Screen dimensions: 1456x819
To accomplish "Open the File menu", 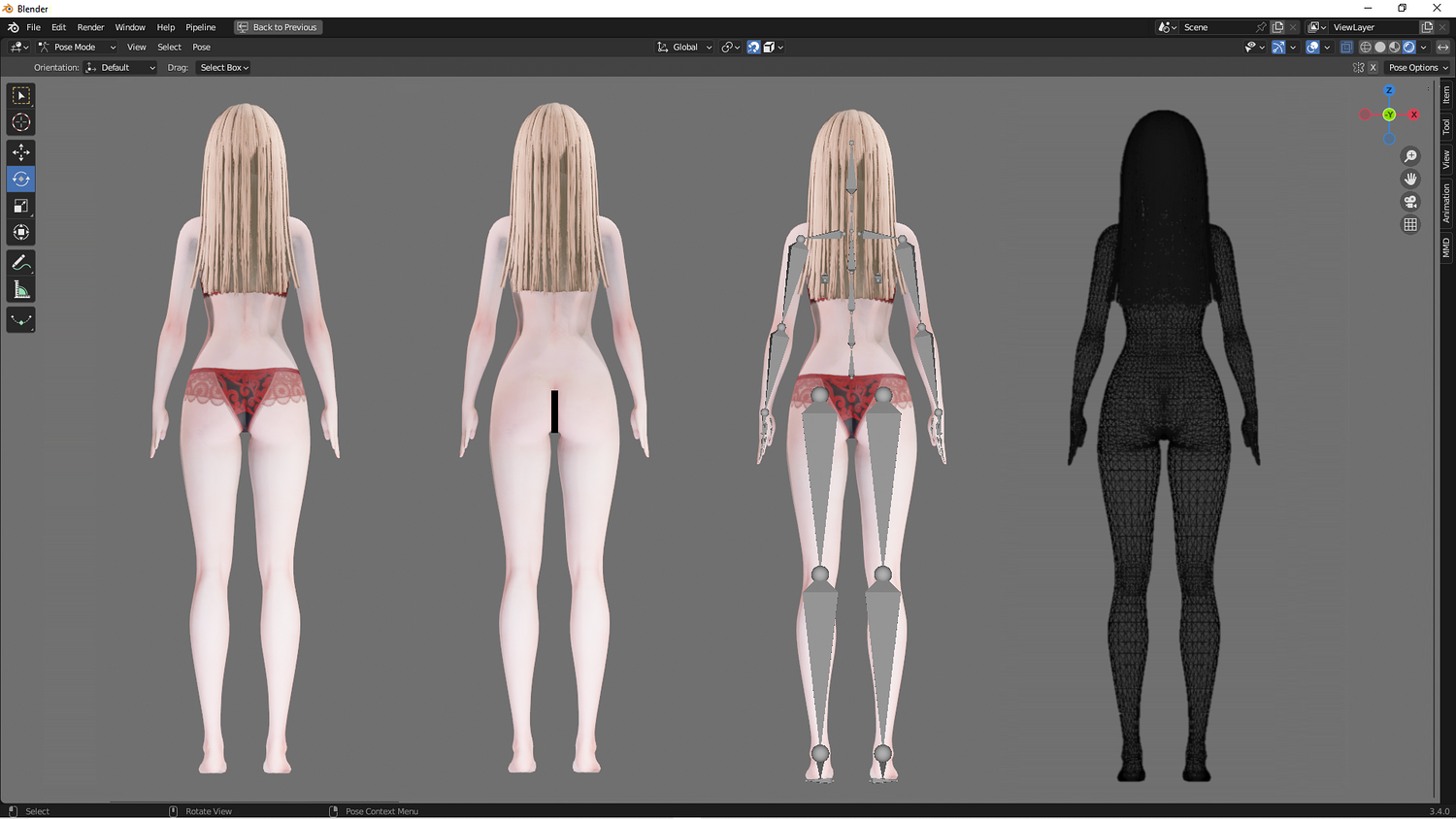I will coord(33,27).
